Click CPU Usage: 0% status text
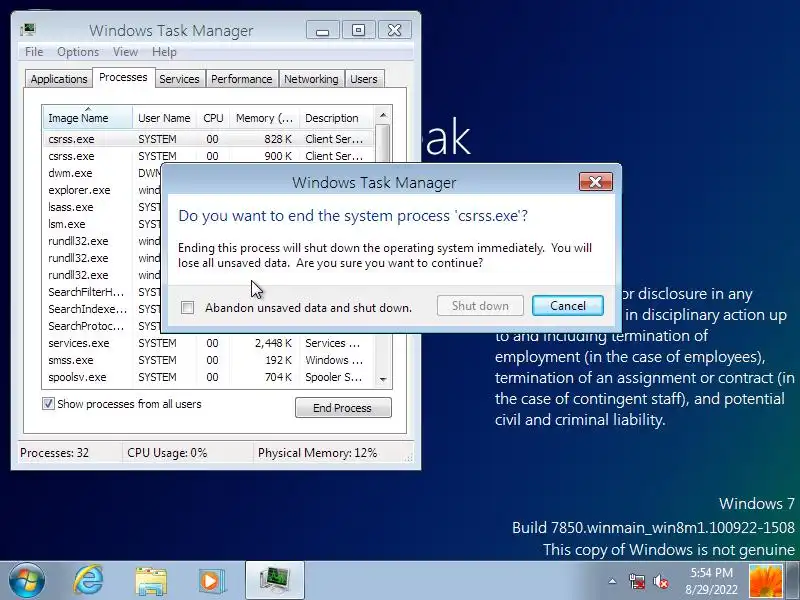The width and height of the screenshot is (800, 600). [x=167, y=453]
